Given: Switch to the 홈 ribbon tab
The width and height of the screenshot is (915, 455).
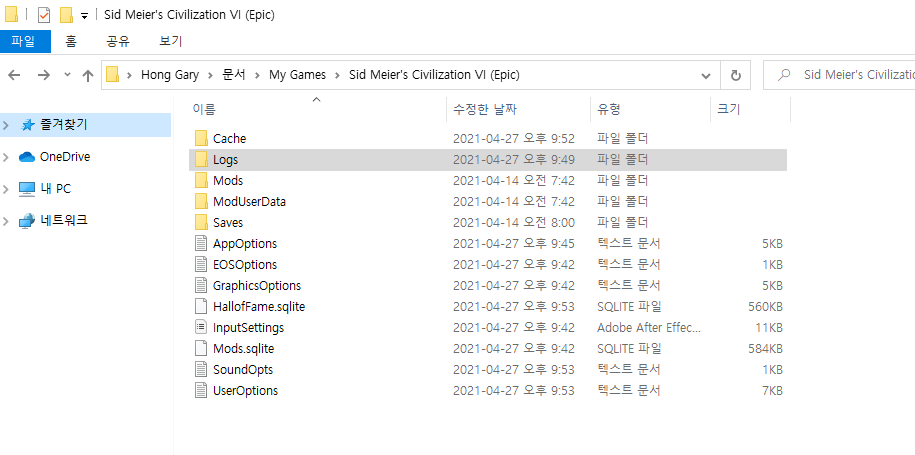Looking at the screenshot, I should click(71, 41).
